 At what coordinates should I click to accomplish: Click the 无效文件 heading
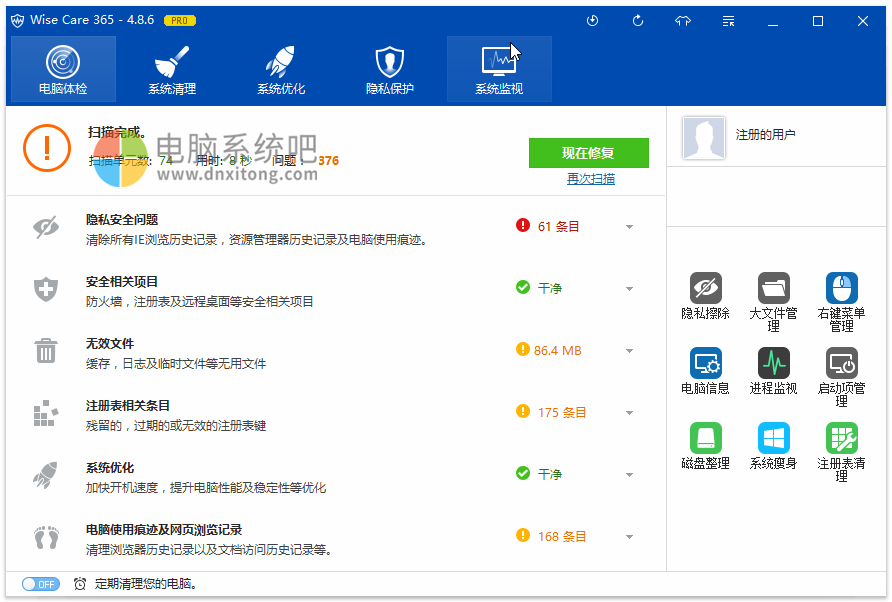tap(110, 344)
